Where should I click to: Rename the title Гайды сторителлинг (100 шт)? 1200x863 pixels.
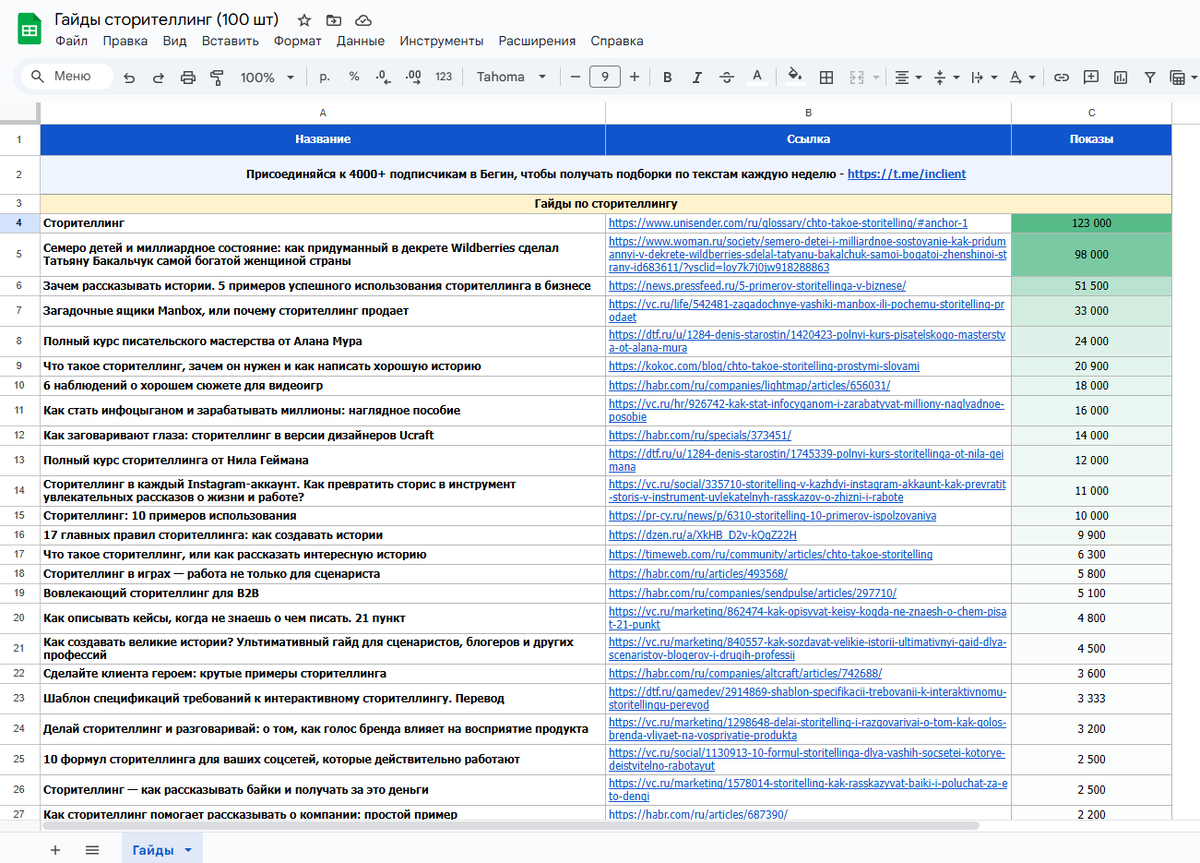point(168,20)
